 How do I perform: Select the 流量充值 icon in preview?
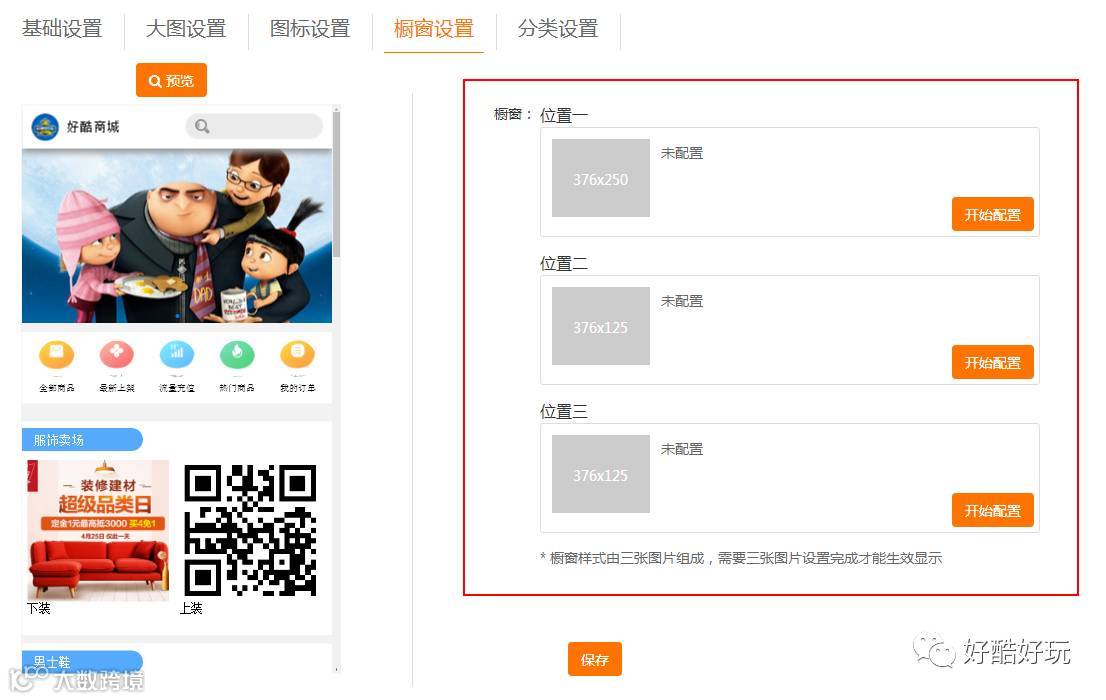coord(177,355)
